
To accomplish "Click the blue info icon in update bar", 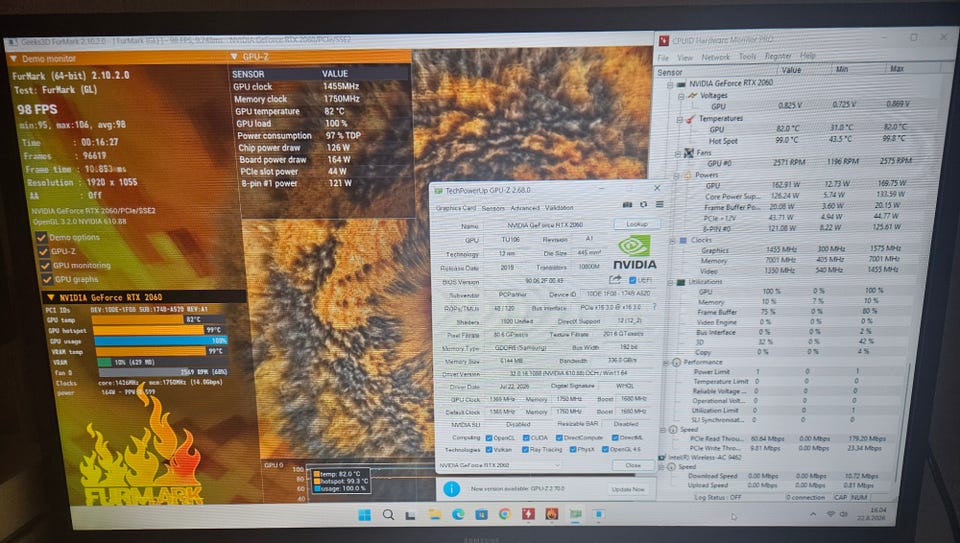I will pyautogui.click(x=451, y=489).
